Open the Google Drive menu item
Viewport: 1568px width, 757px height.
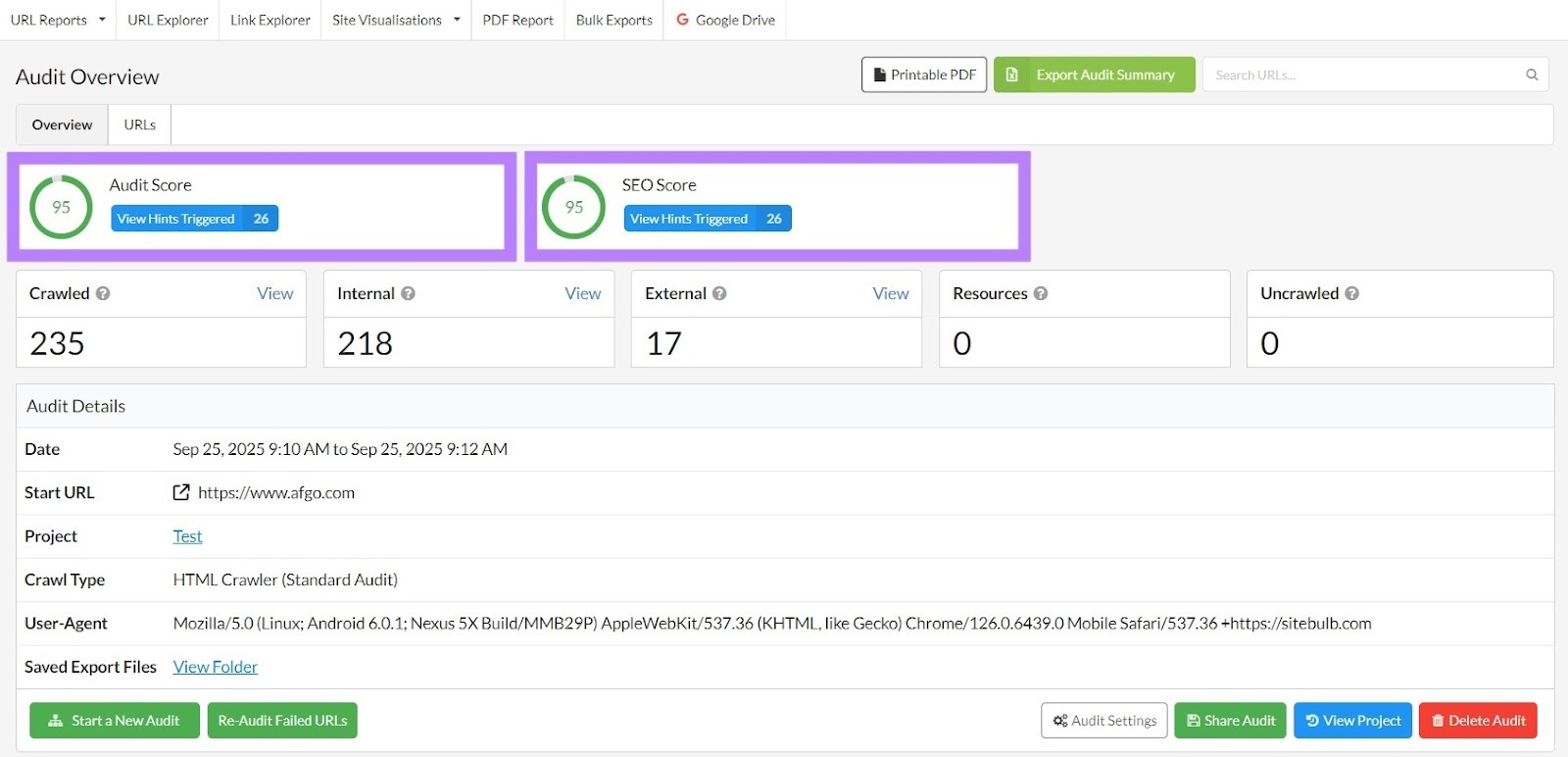[725, 20]
